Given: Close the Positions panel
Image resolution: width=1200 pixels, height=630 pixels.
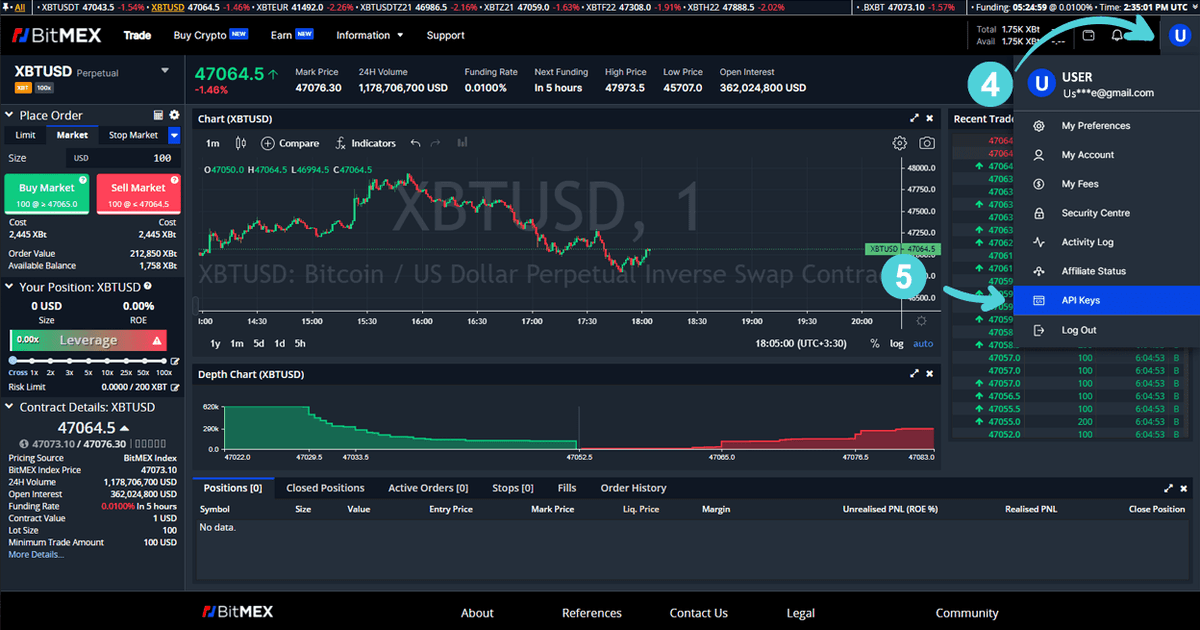Looking at the screenshot, I should 1184,488.
